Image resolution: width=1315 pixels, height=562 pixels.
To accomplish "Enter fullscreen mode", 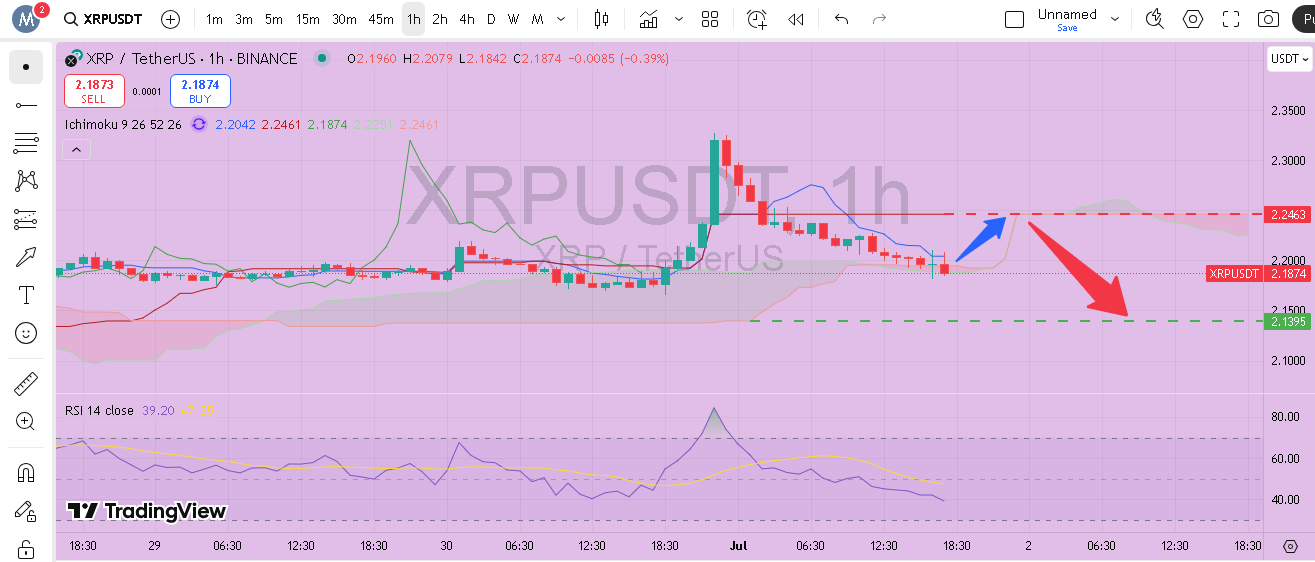I will (1231, 19).
